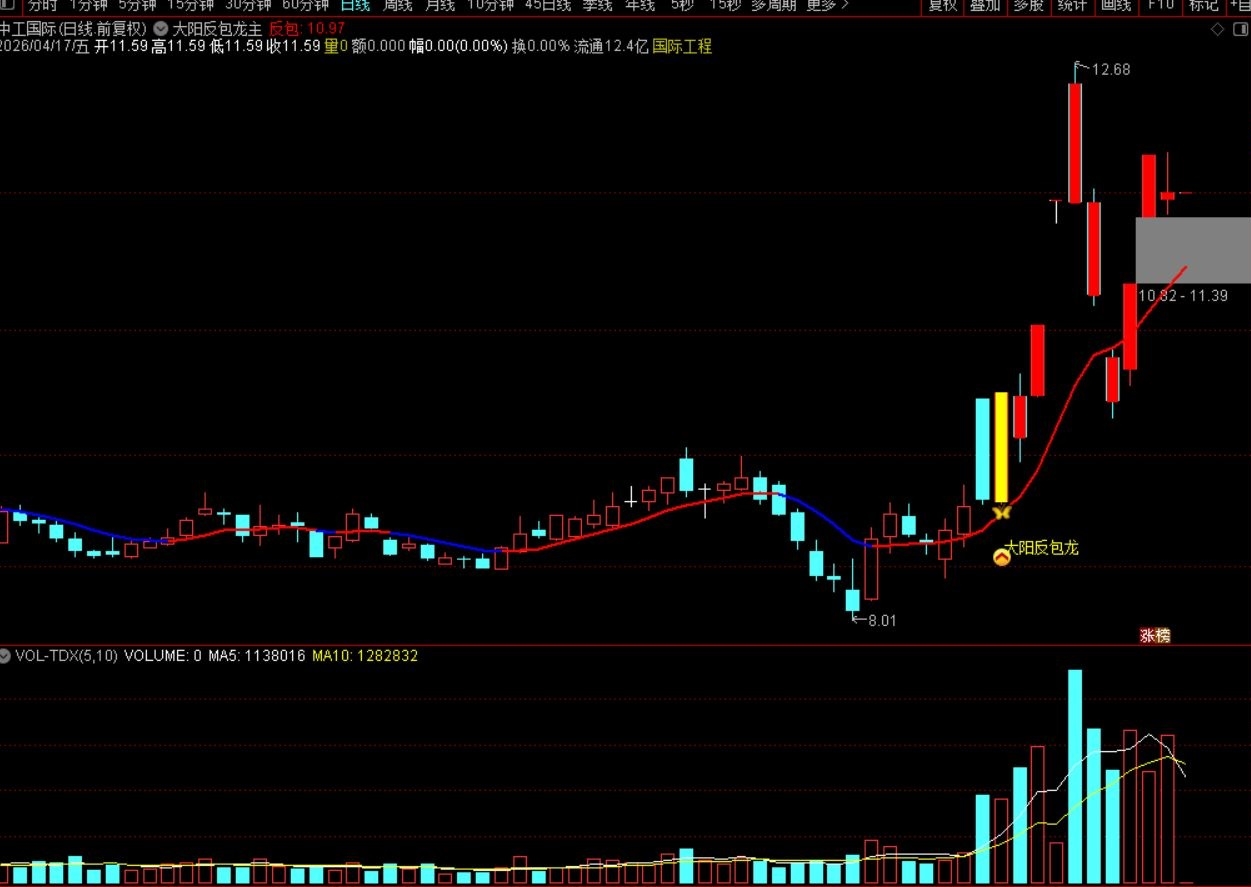Image resolution: width=1251 pixels, height=887 pixels.
Task: Click the 10.82 - 11.39 range label
Action: pos(1183,296)
